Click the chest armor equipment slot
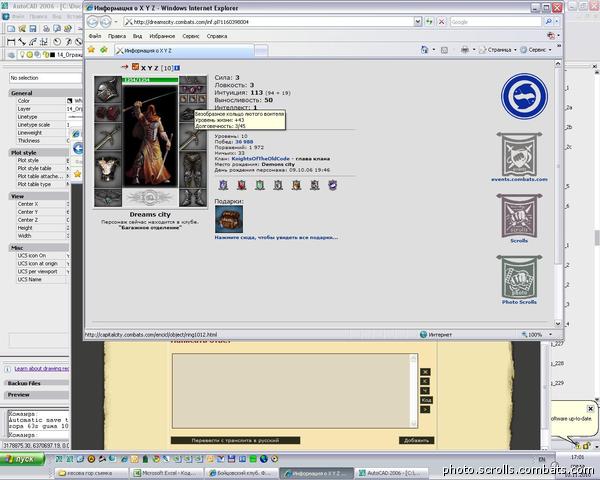Image resolution: width=600 pixels, height=480 pixels. click(x=108, y=170)
